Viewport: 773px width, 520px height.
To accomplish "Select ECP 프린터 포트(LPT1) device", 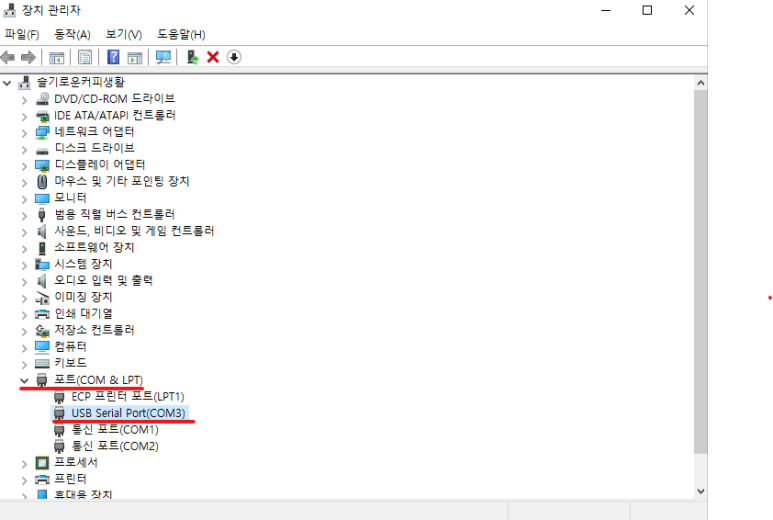I will point(128,396).
